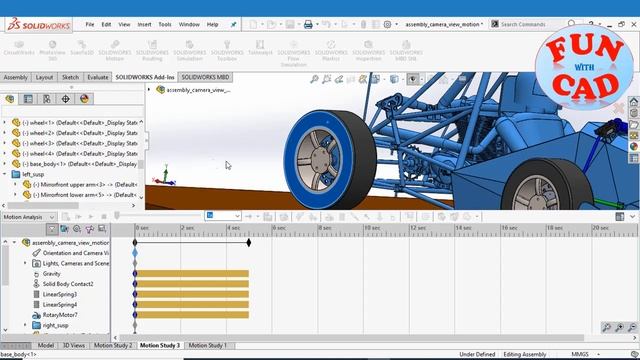Click the MotionManager layout toggle icon
This screenshot has width=640, height=360.
click(620, 217)
